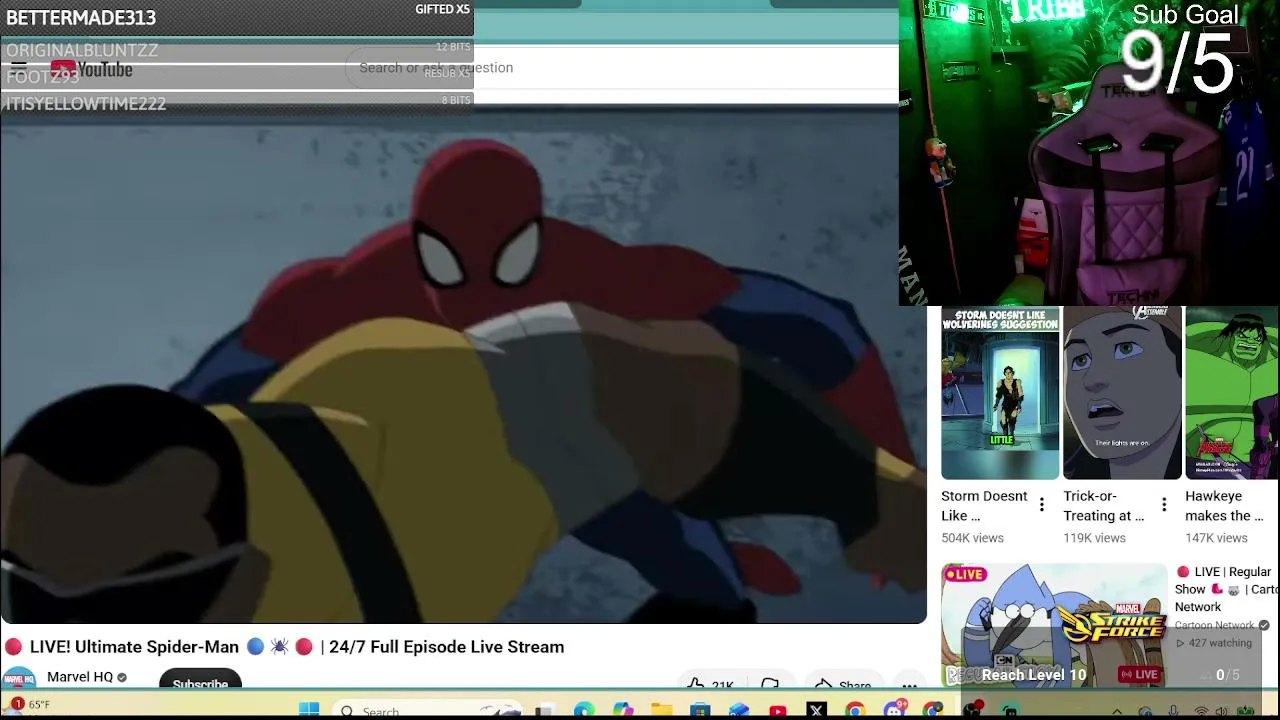Open Microsoft Store from the taskbar
This screenshot has height=720, width=1280.
700,711
